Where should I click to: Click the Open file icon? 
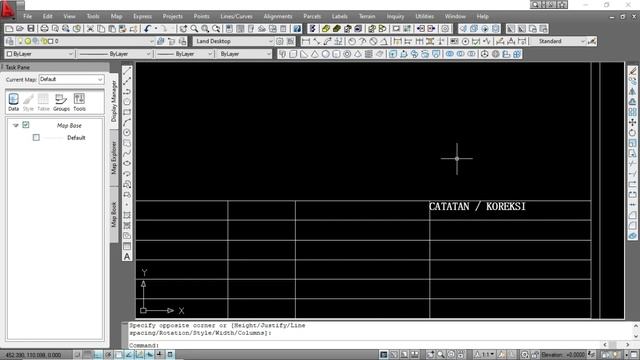[20, 29]
